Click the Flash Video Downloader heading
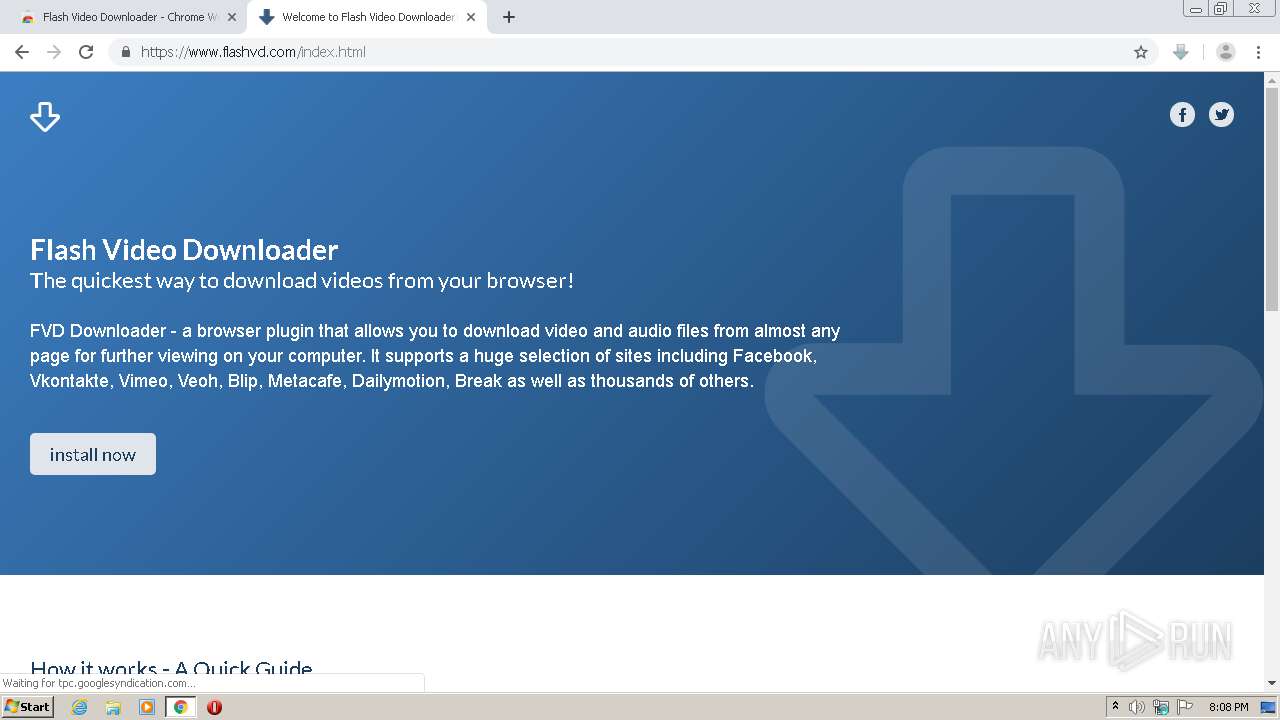The height and width of the screenshot is (720, 1280). (x=184, y=249)
